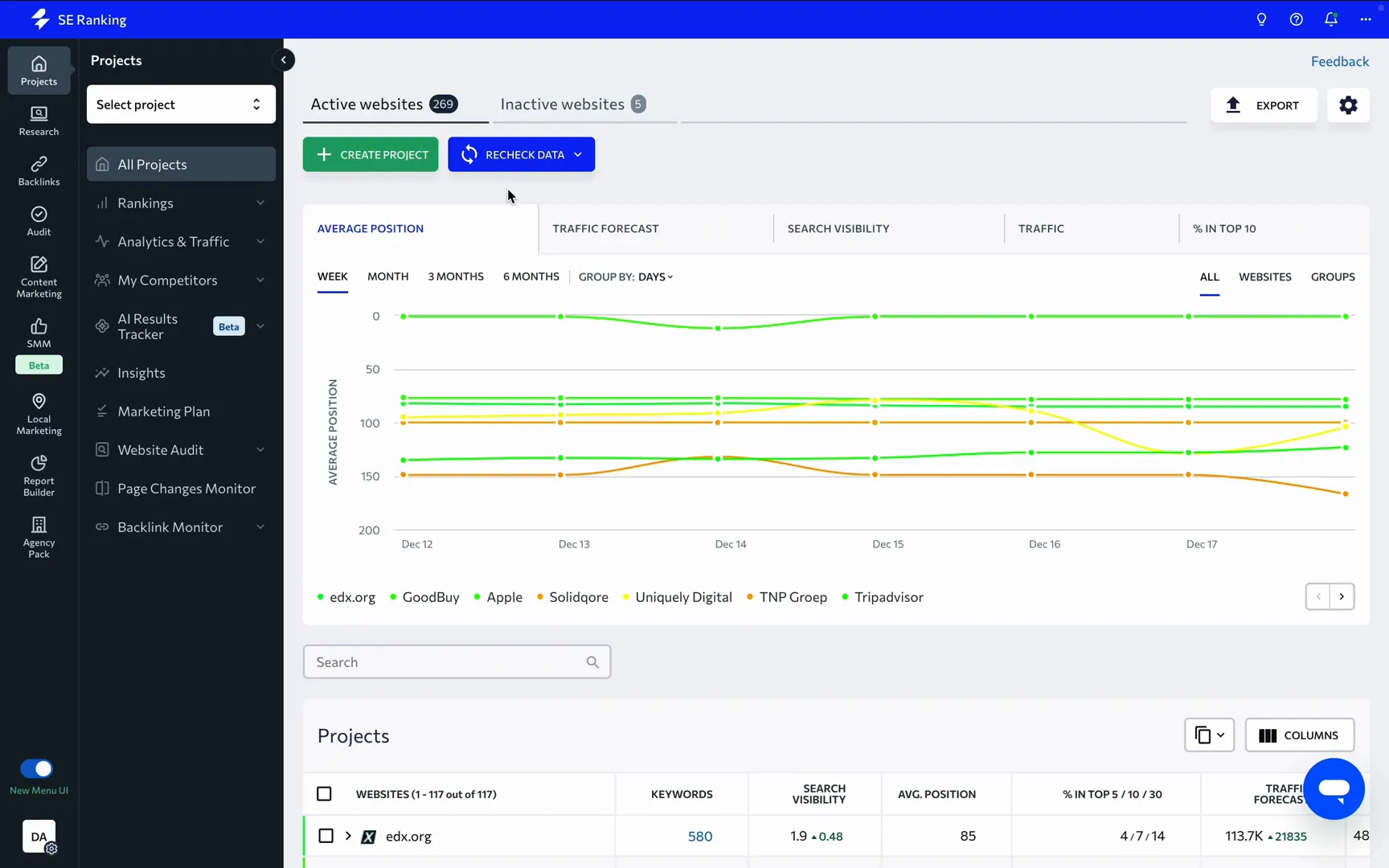1389x868 pixels.
Task: Go to next chart legend page
Action: pos(1342,596)
